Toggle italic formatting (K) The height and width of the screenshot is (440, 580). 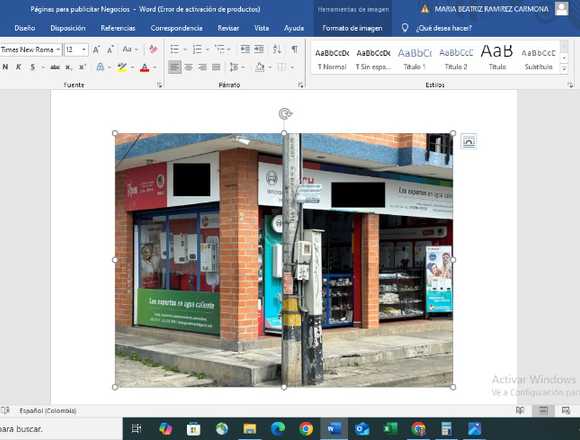(x=18, y=67)
